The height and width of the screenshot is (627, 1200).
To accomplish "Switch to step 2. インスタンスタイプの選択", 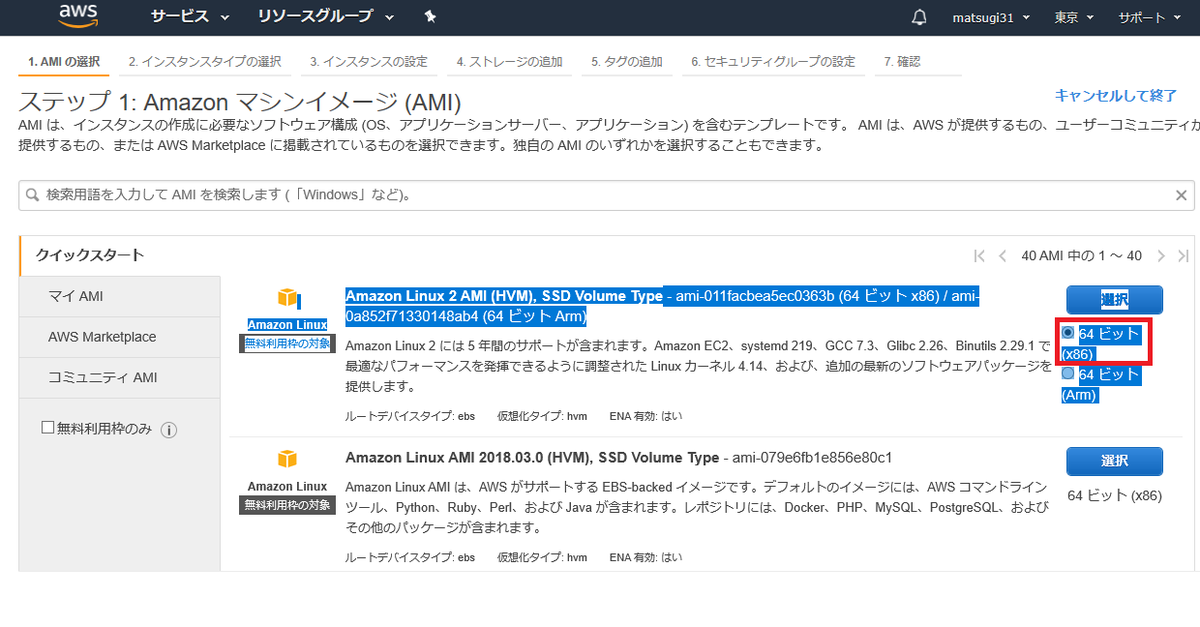I will pyautogui.click(x=205, y=62).
